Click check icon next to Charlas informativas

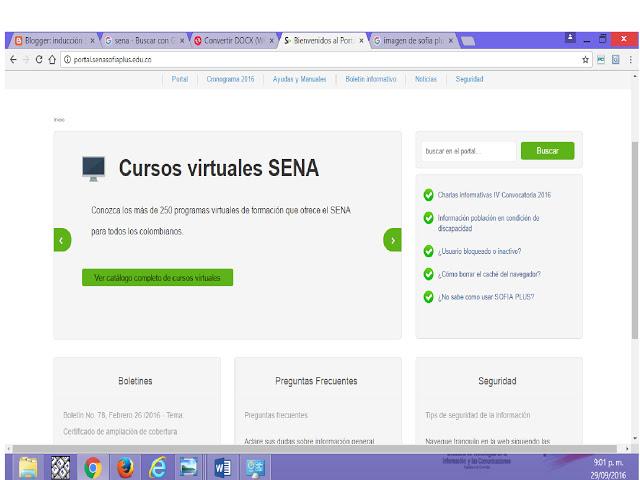point(428,195)
